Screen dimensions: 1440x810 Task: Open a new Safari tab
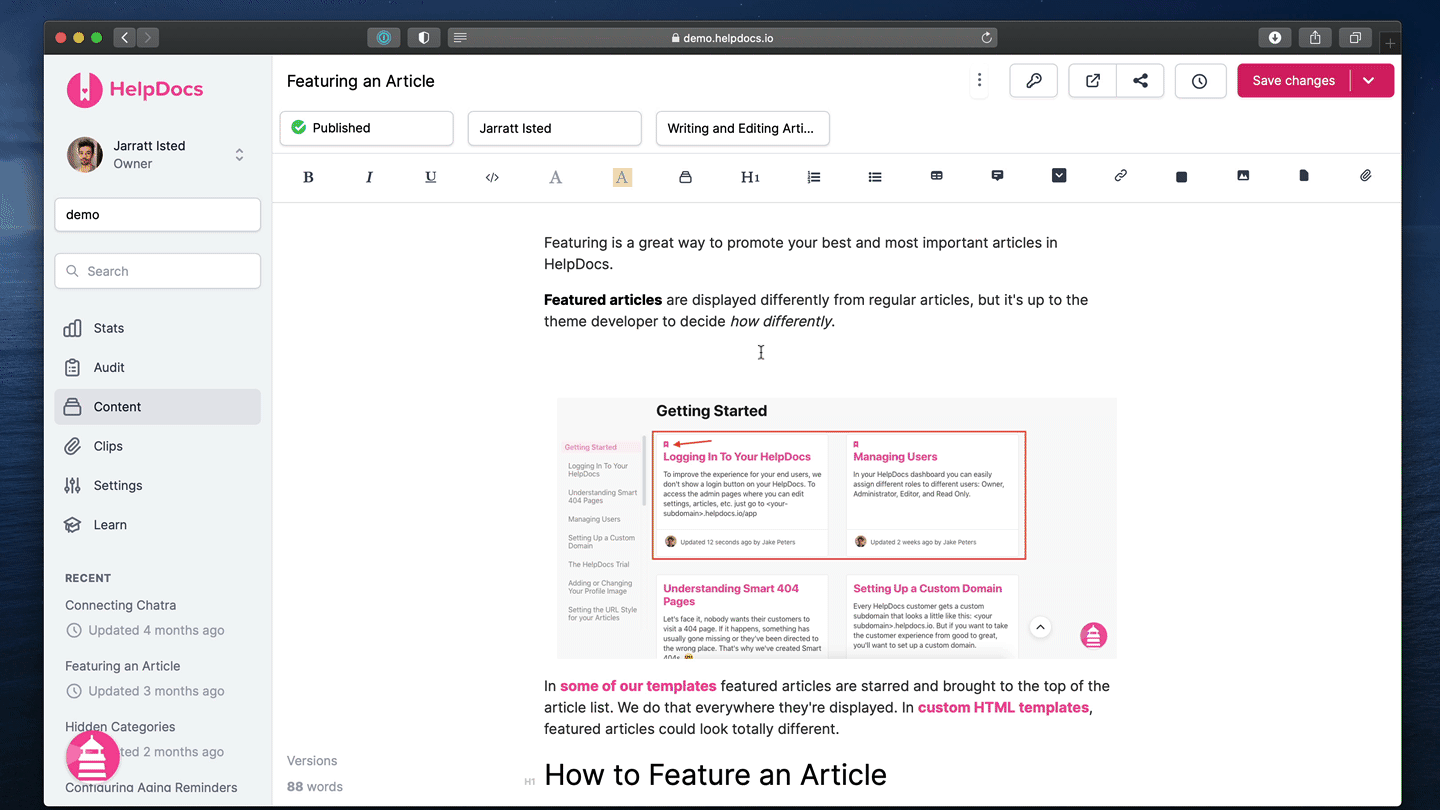click(1390, 43)
